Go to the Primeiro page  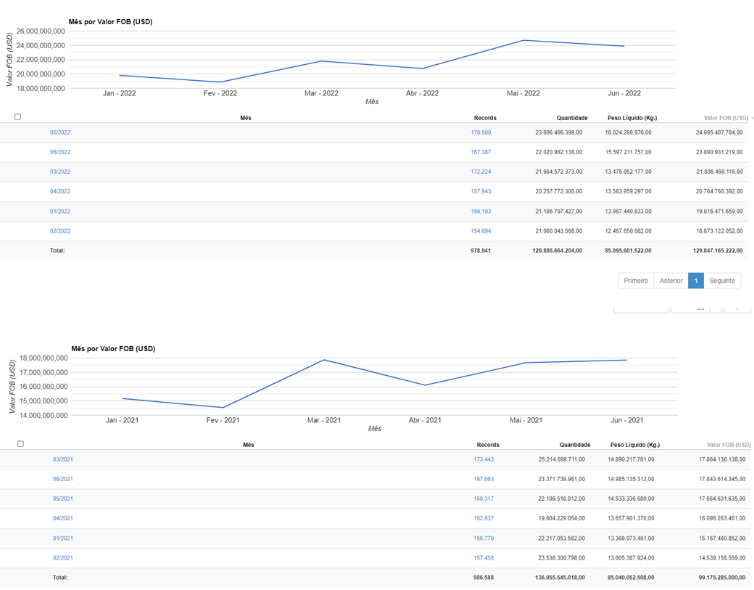(636, 281)
